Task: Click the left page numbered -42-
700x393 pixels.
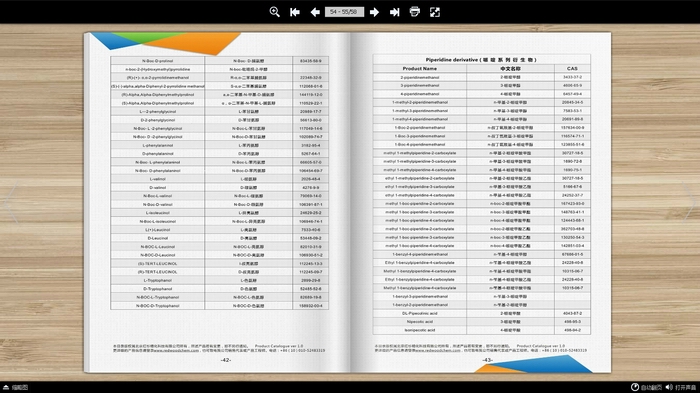Action: click(226, 360)
